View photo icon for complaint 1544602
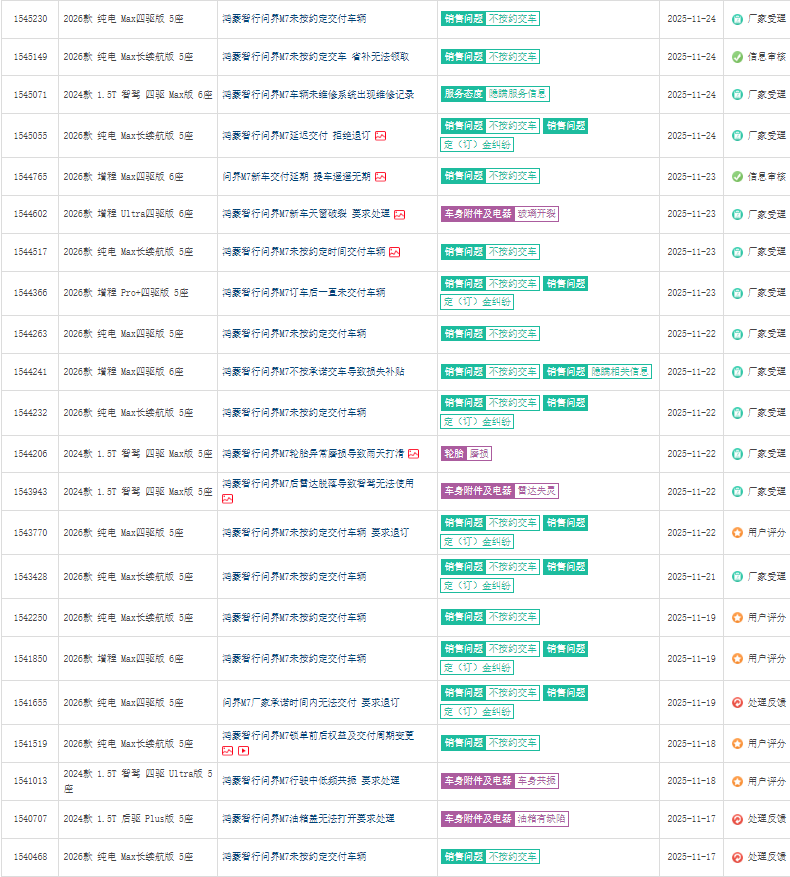Screen dimensions: 790x877 [400, 214]
